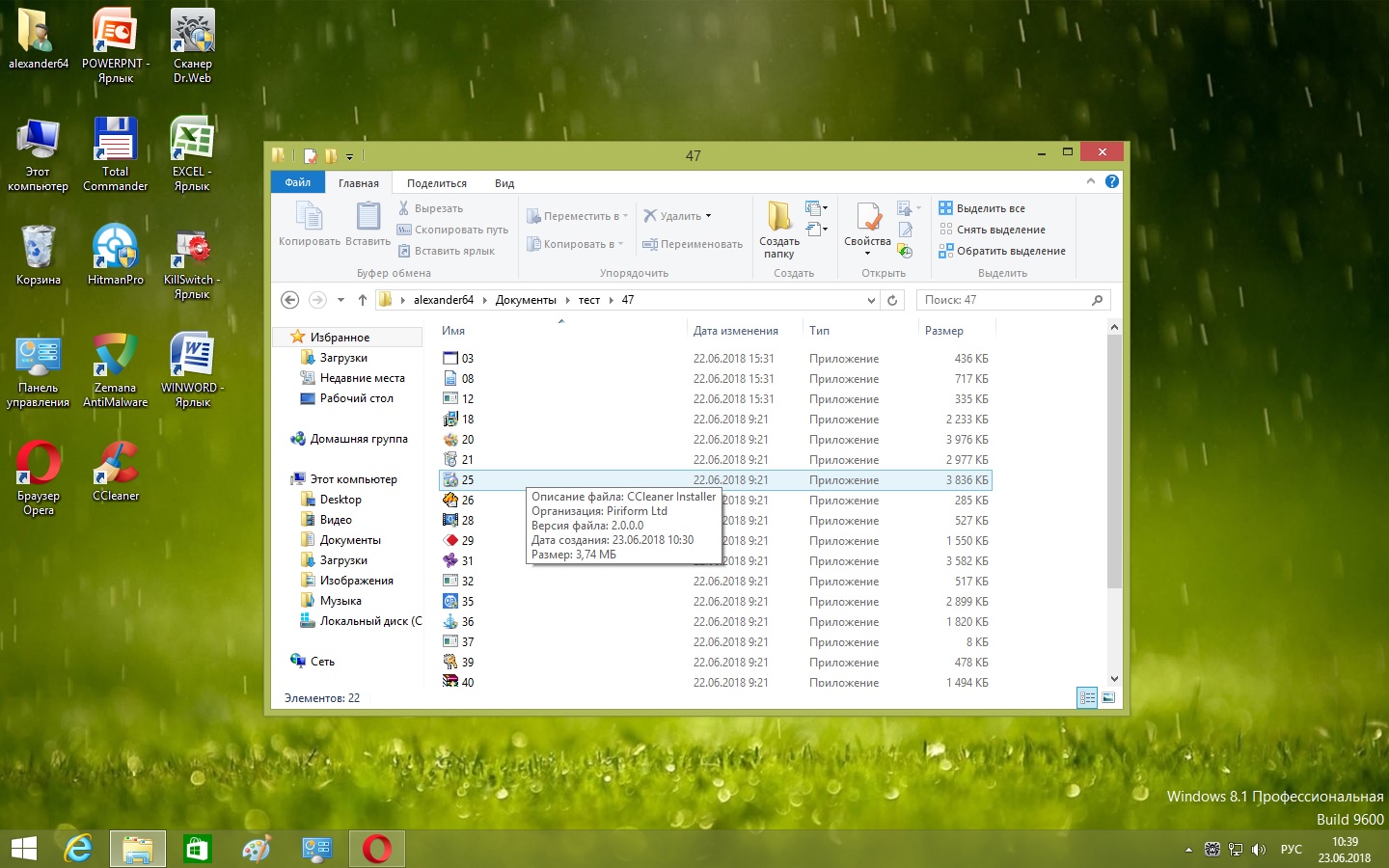1389x868 pixels.
Task: Click Opera icon in the taskbar
Action: point(377,849)
